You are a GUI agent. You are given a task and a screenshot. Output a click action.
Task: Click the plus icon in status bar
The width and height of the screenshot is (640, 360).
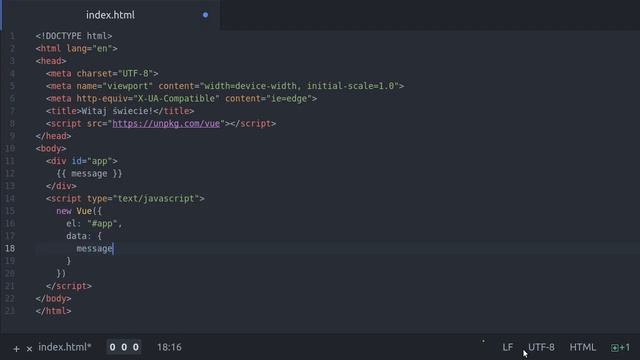pos(16,349)
